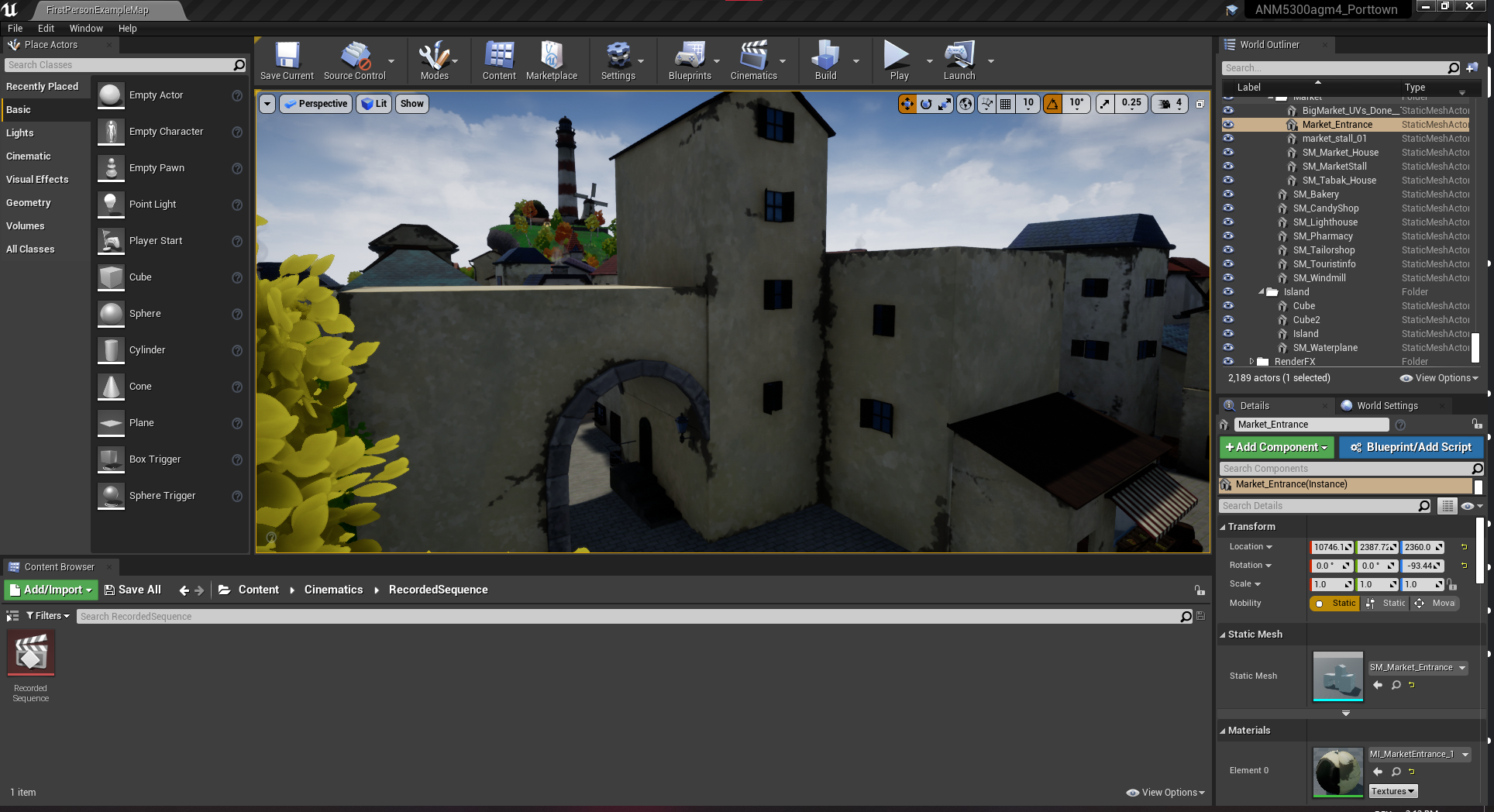1494x812 pixels.
Task: Switch to the World Settings tab
Action: pyautogui.click(x=1386, y=406)
